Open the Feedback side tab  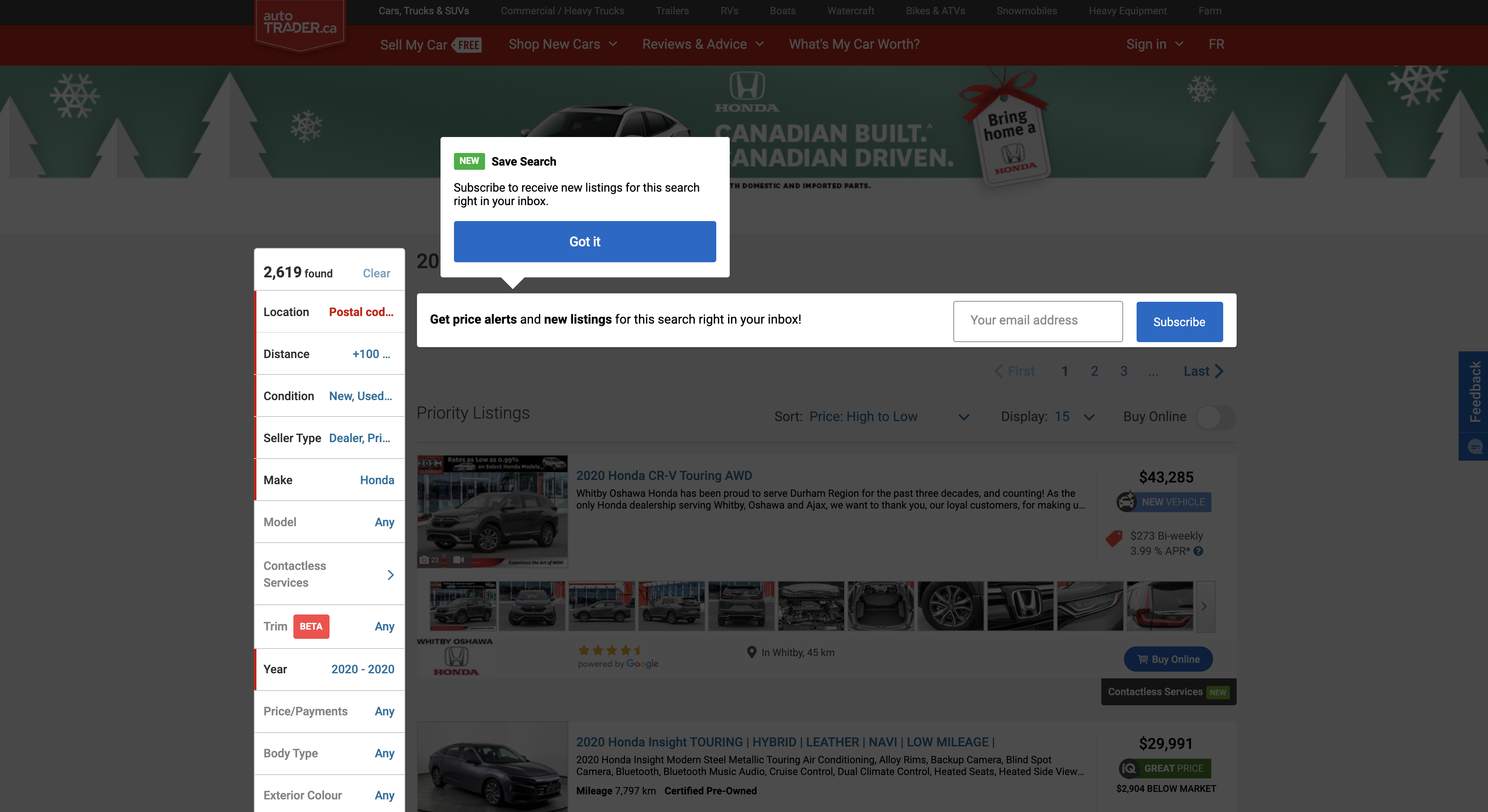[1475, 392]
